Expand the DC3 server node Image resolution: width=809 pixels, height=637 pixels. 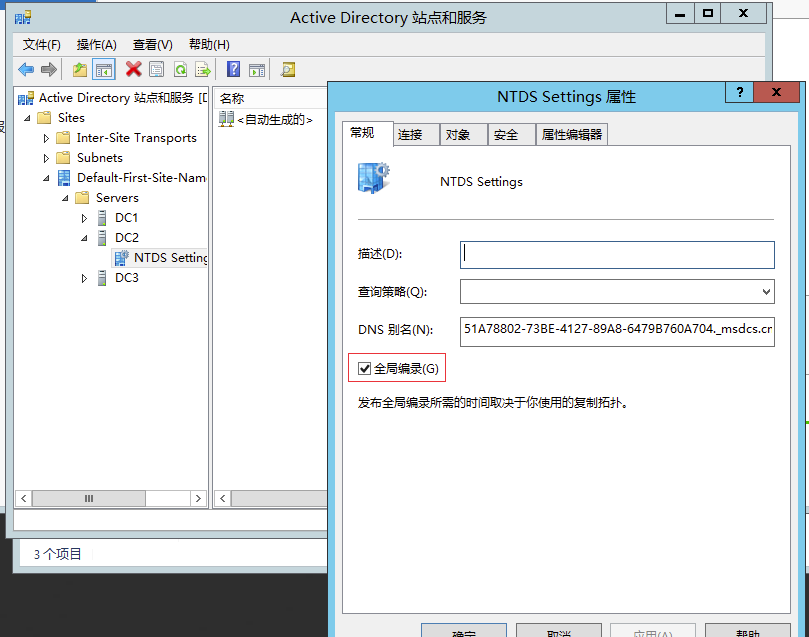coord(84,279)
